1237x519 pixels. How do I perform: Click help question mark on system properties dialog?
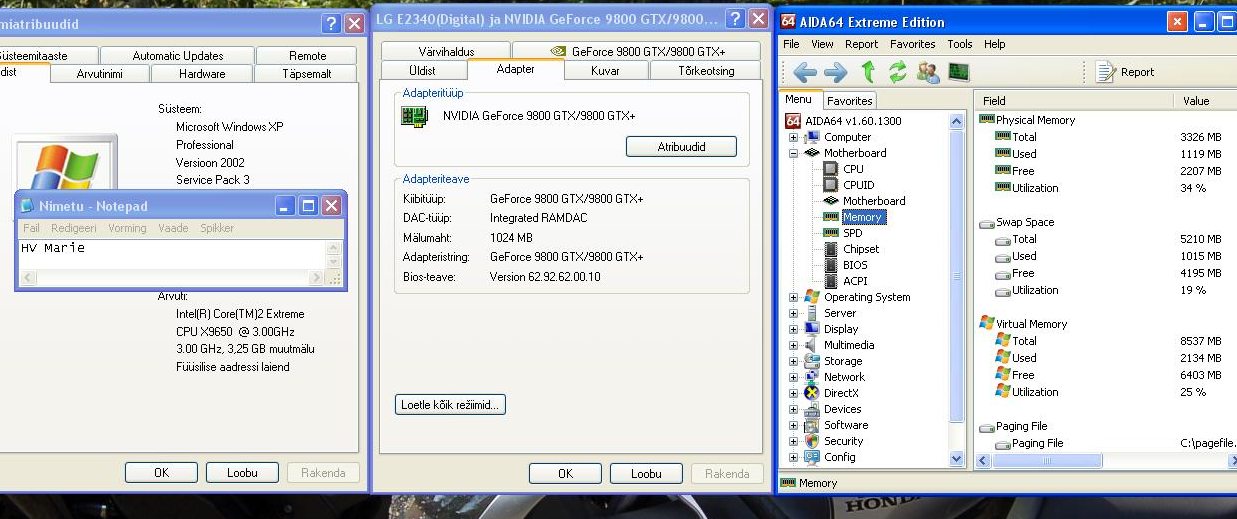coord(331,24)
